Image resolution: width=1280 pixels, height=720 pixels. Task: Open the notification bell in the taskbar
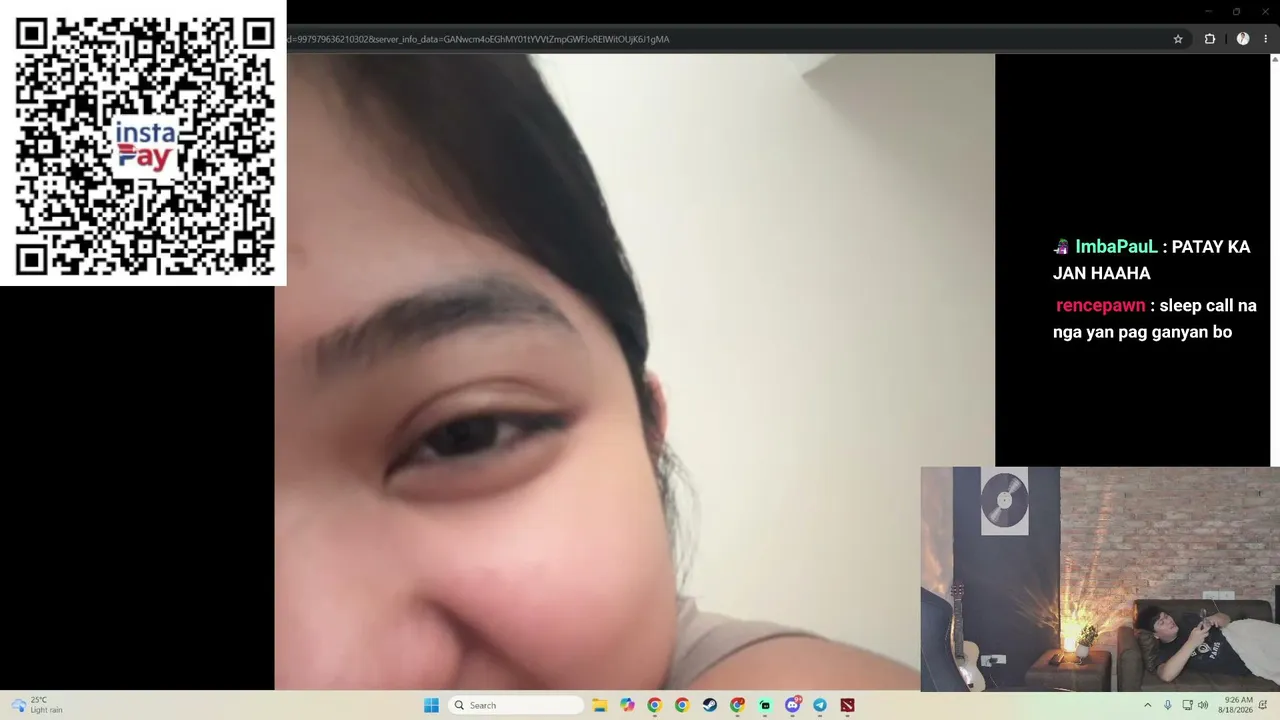click(1263, 705)
